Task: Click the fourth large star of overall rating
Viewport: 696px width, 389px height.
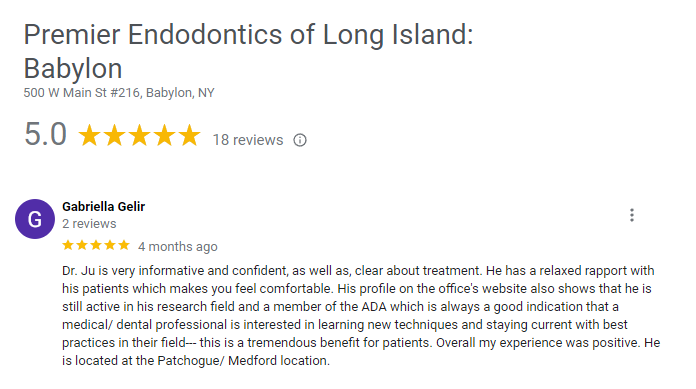Action: (165, 135)
